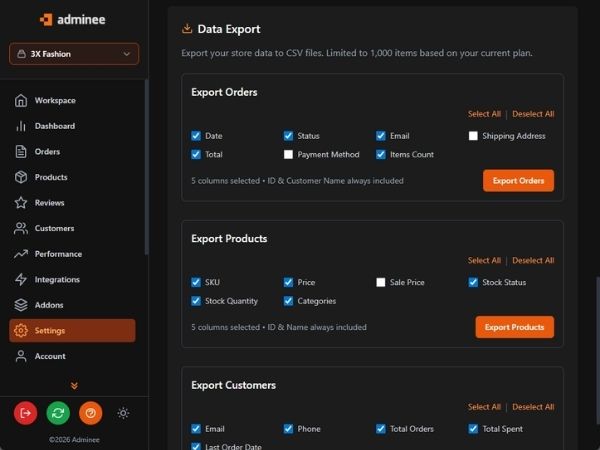The height and width of the screenshot is (450, 600).
Task: Open Reviews menu item
Action: [x=72, y=203]
